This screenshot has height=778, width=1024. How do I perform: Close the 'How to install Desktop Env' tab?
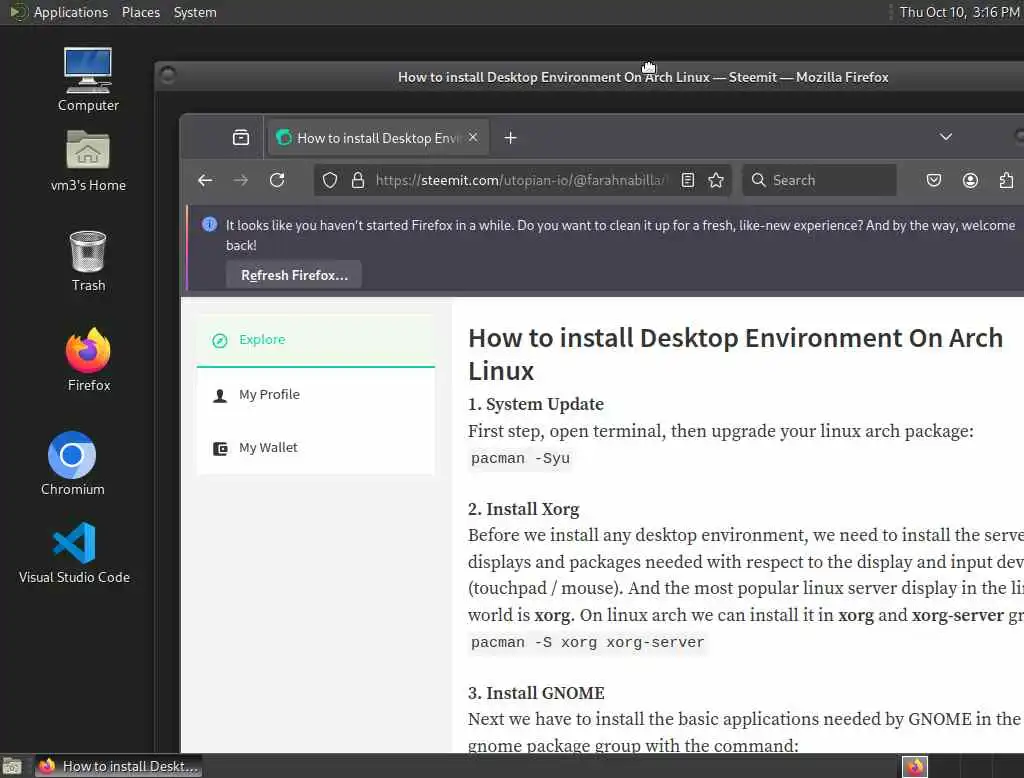pos(473,137)
